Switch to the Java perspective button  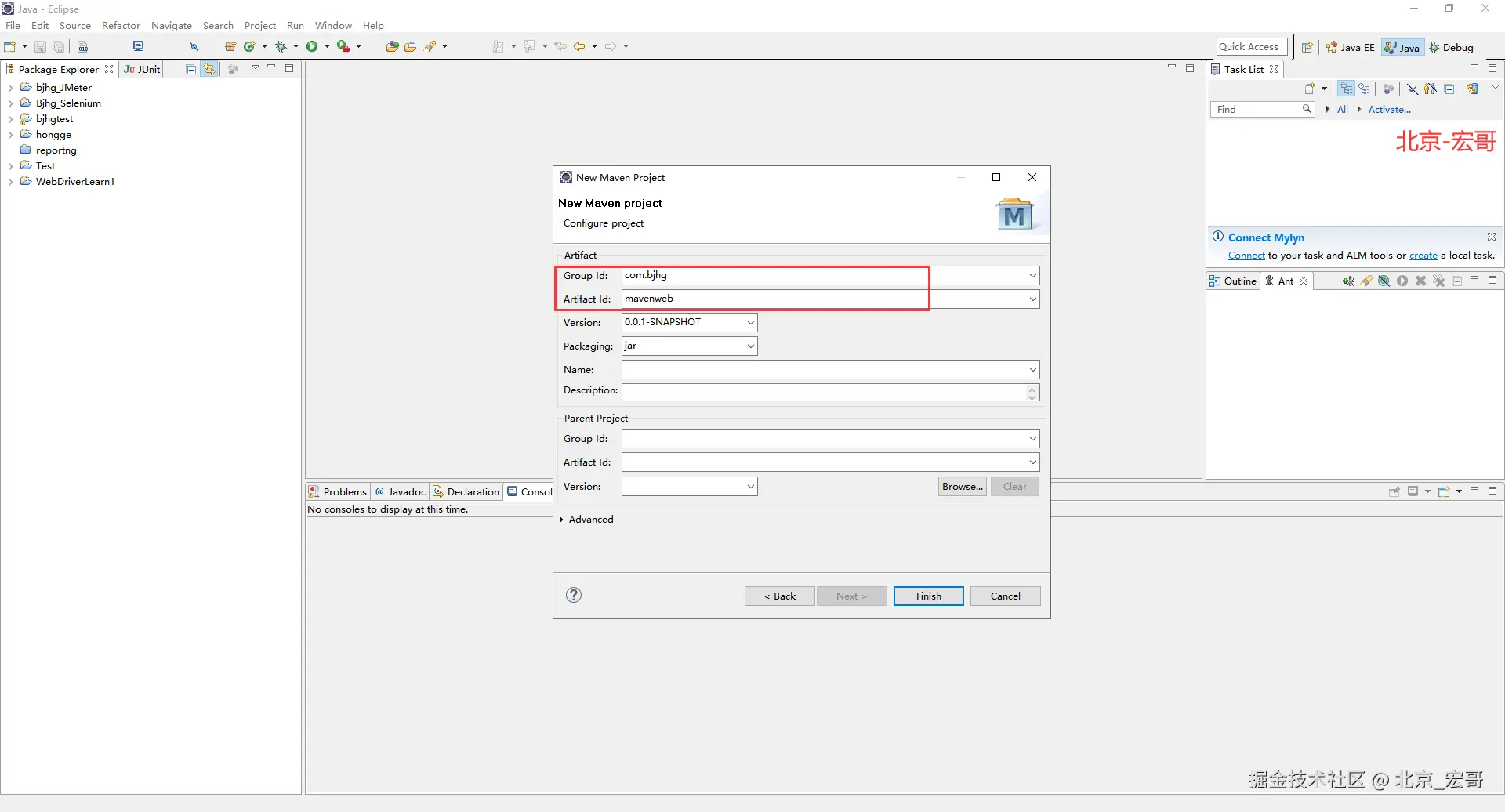point(1402,48)
